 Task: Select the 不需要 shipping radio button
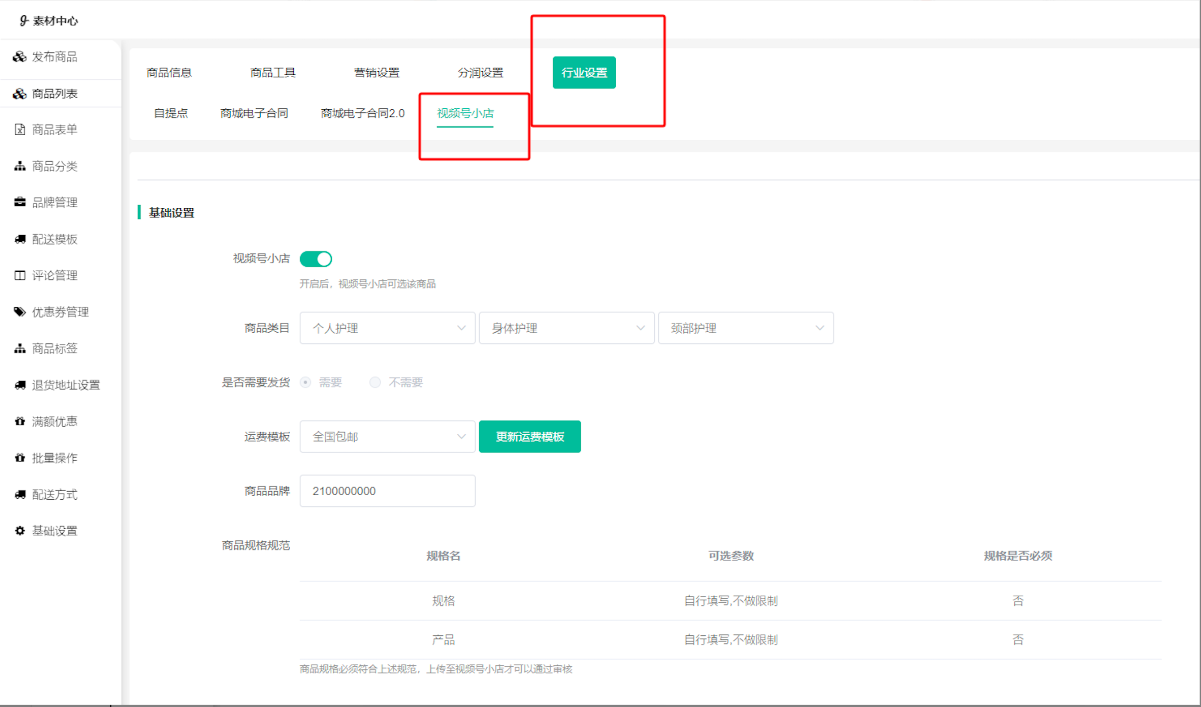[x=375, y=382]
